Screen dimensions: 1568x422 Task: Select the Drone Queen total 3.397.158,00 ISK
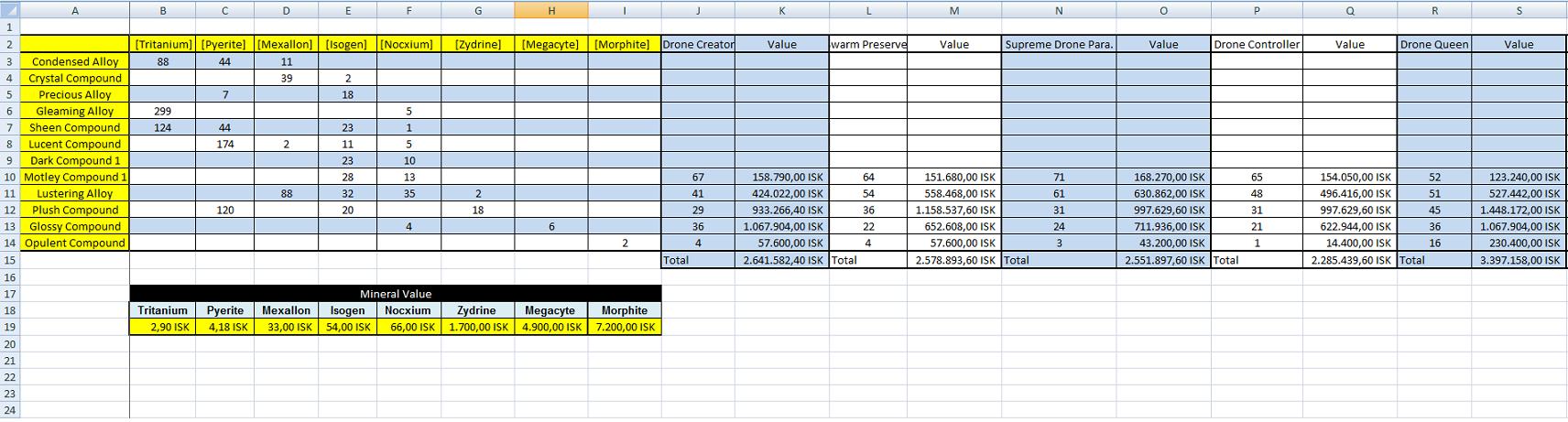point(1519,260)
